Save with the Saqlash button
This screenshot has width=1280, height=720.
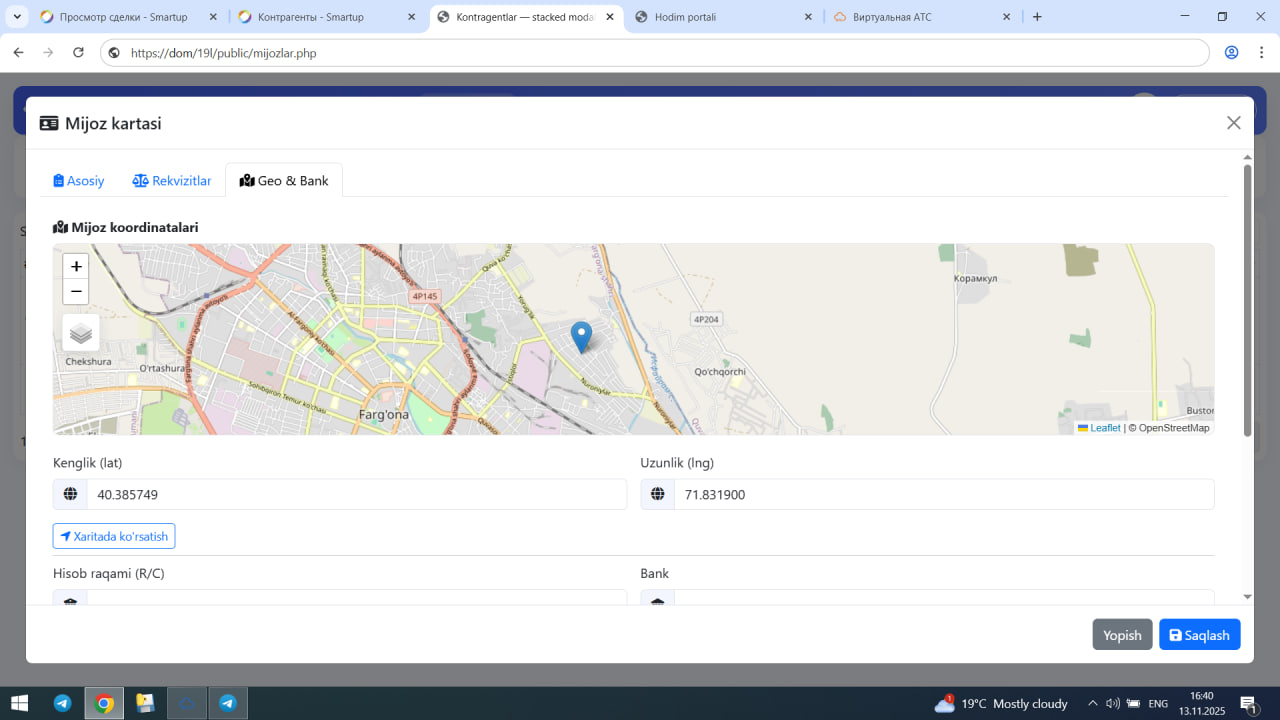click(x=1199, y=635)
